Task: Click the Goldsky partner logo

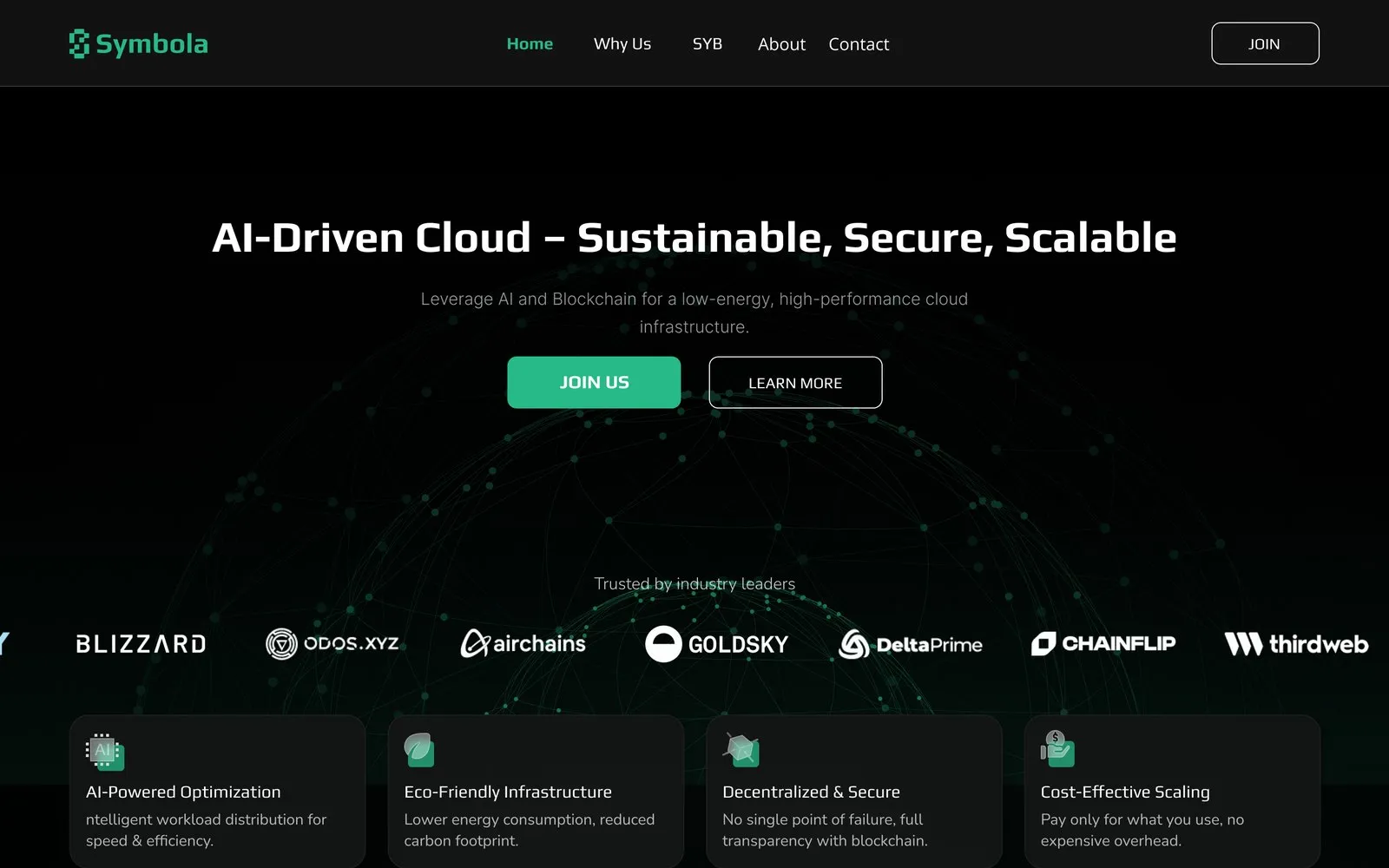Action: tap(716, 644)
